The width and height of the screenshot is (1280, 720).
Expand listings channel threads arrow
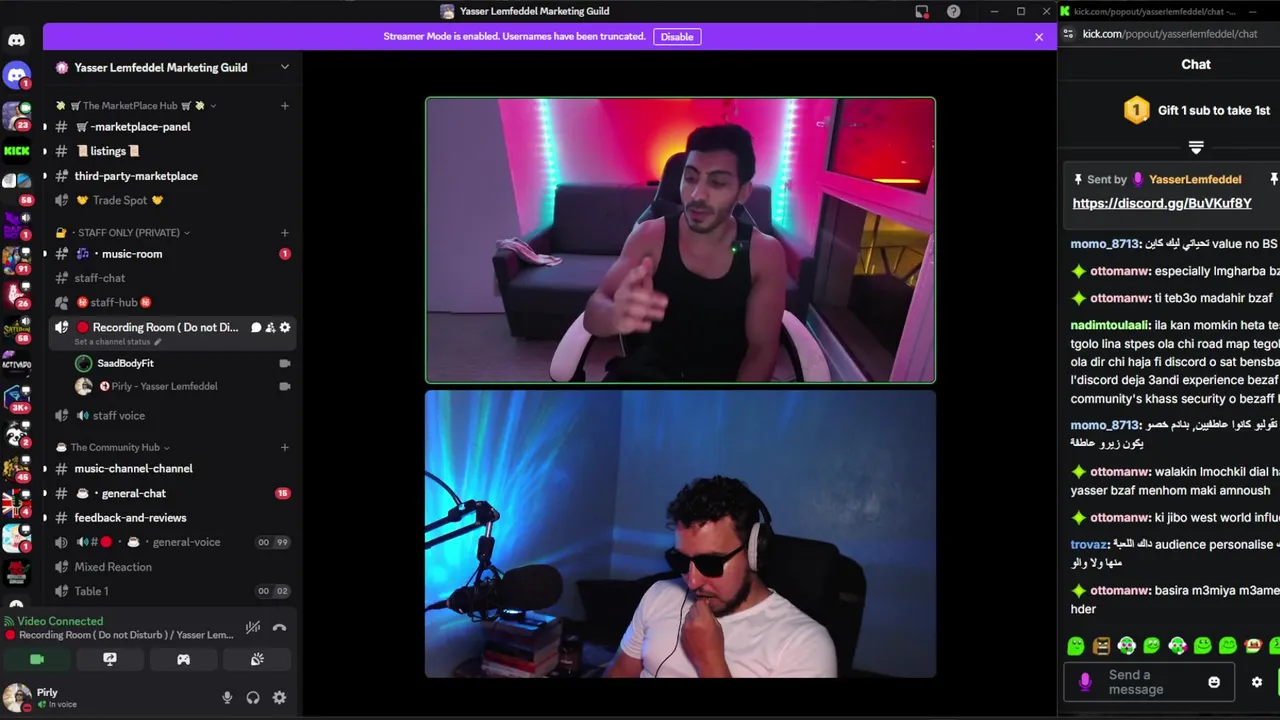44,151
